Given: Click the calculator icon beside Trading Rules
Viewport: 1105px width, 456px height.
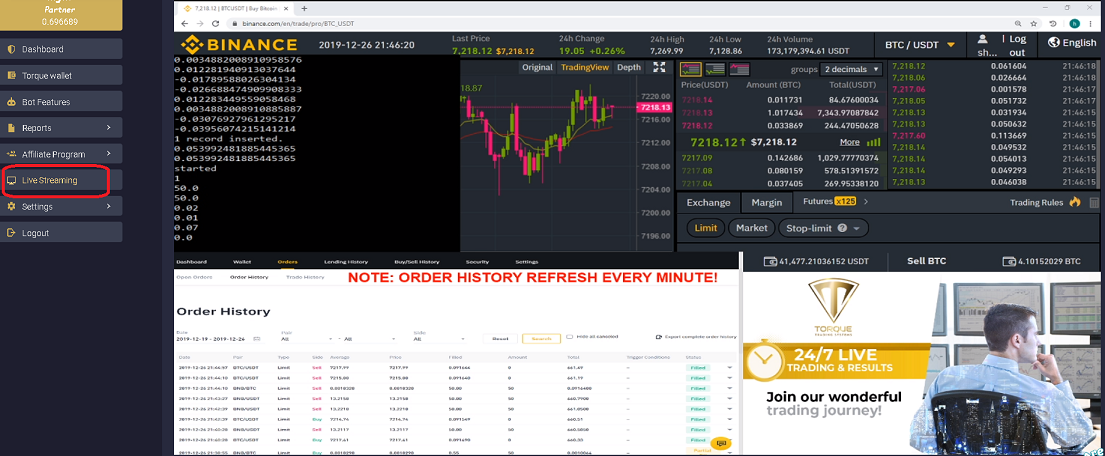Looking at the screenshot, I should [x=1093, y=202].
